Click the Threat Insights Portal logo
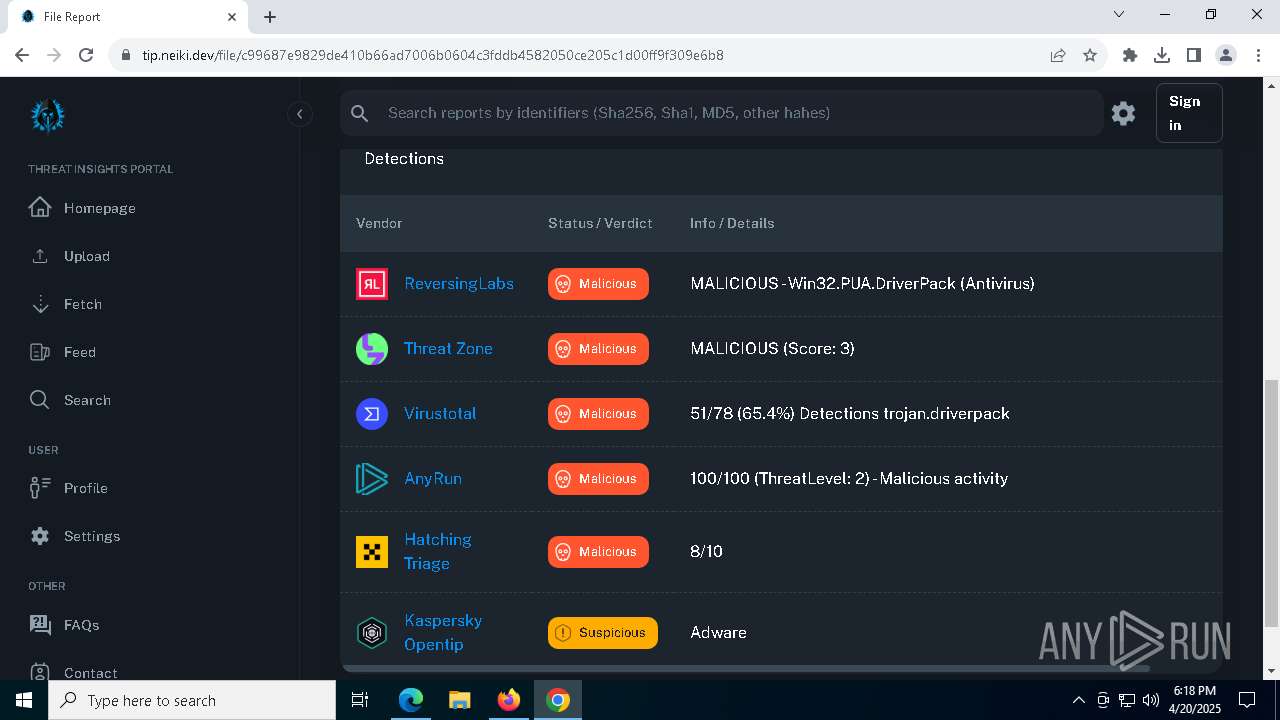 click(x=47, y=115)
